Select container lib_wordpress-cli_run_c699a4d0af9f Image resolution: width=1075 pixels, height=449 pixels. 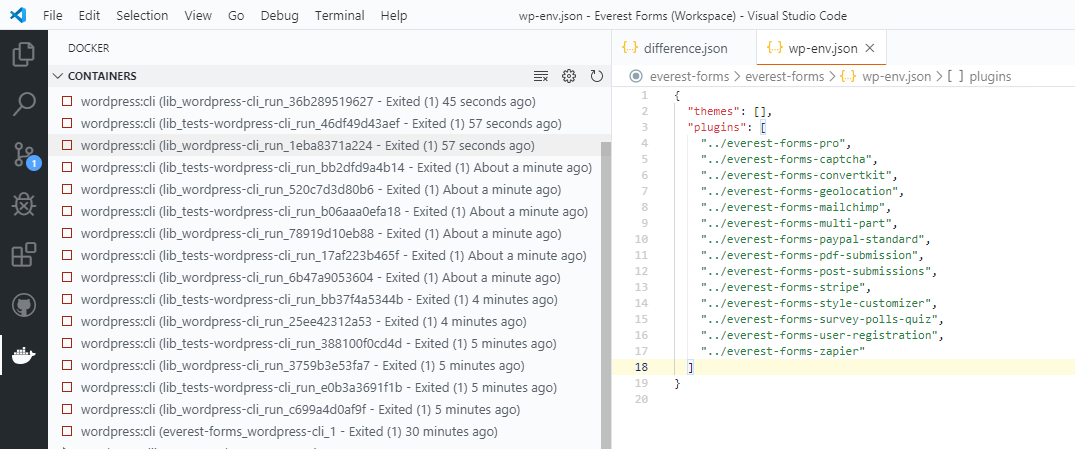coord(324,409)
